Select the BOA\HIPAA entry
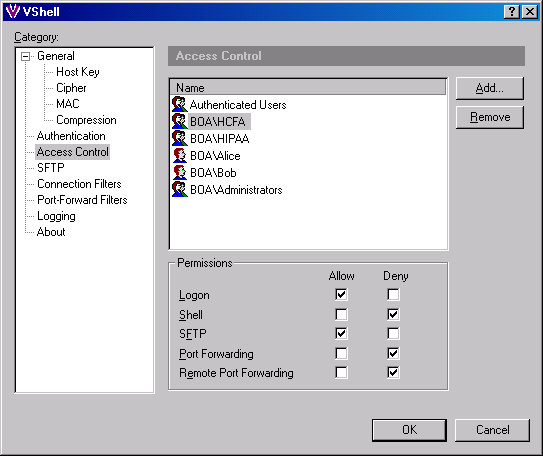 [x=219, y=138]
